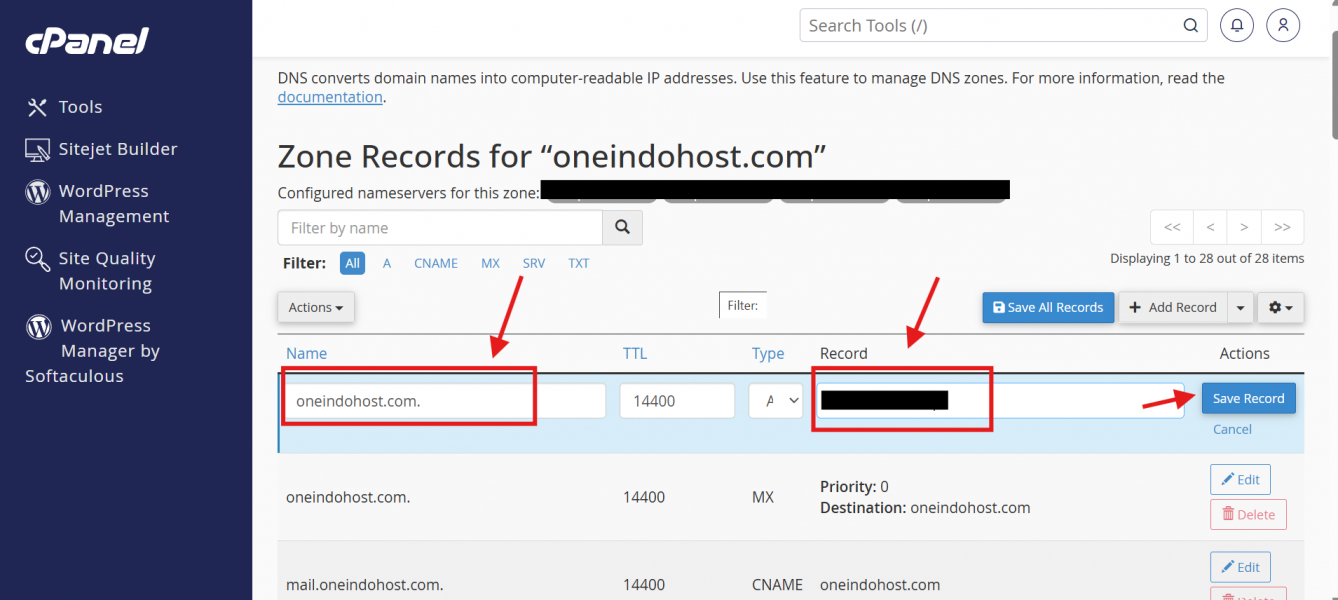Click the filter search button
This screenshot has width=1338, height=600.
point(622,228)
